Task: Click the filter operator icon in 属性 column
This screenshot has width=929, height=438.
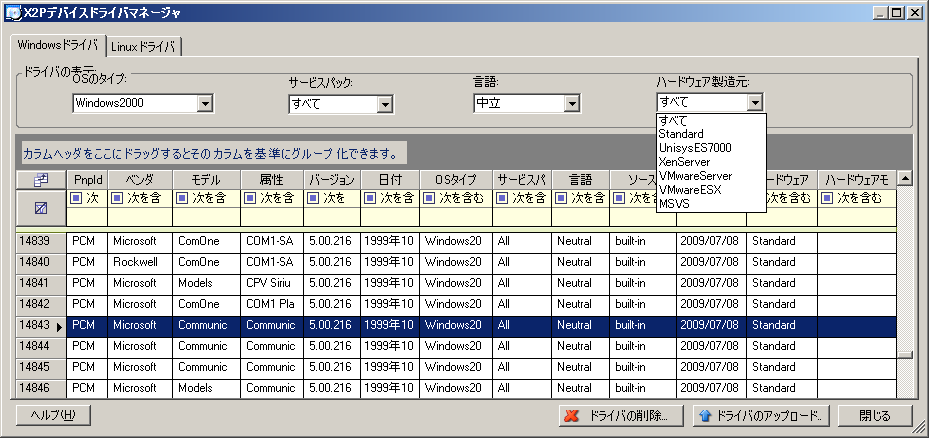Action: (x=249, y=199)
